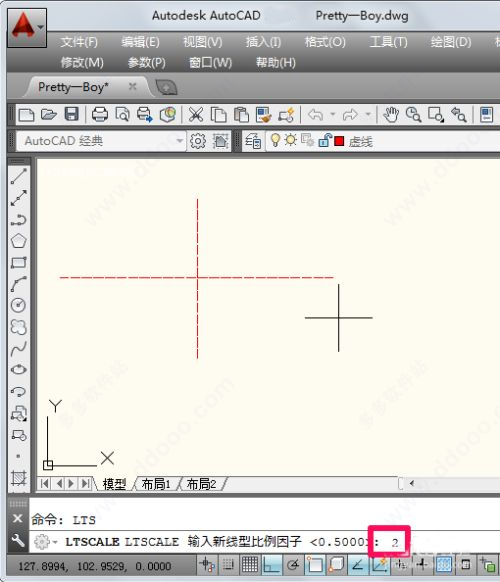The image size is (500, 582).
Task: Click the Block Editor lightning icon
Action: 286,115
